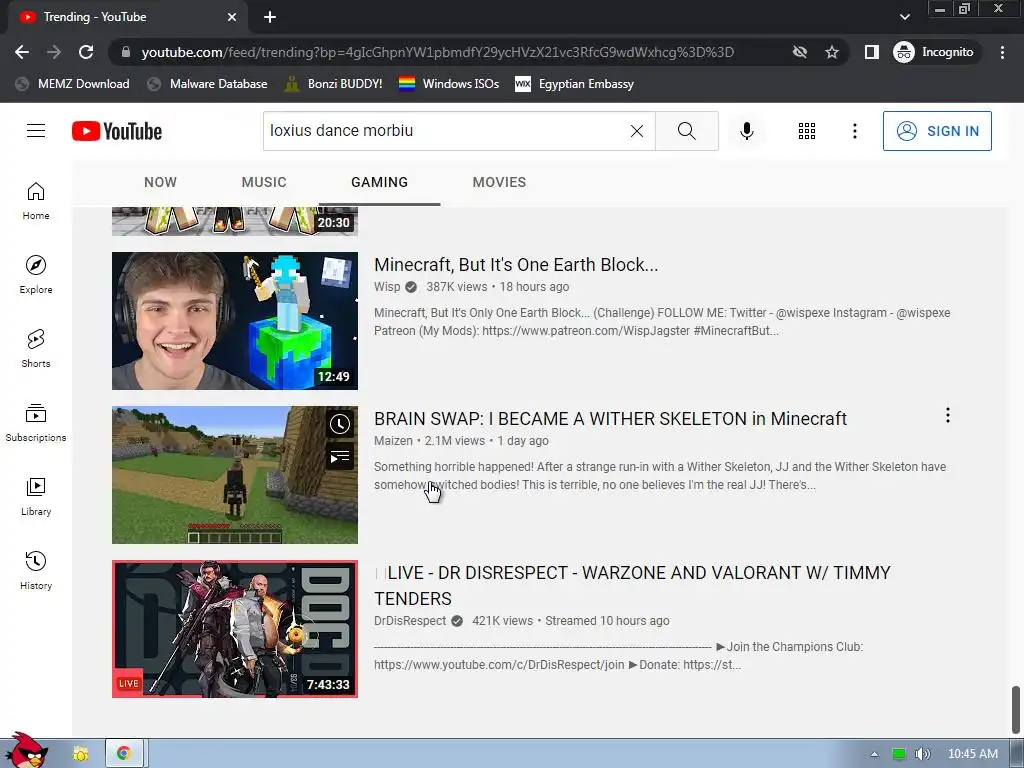Select the GAMING trending tab
Screen dimensions: 1024x768
pos(379,182)
